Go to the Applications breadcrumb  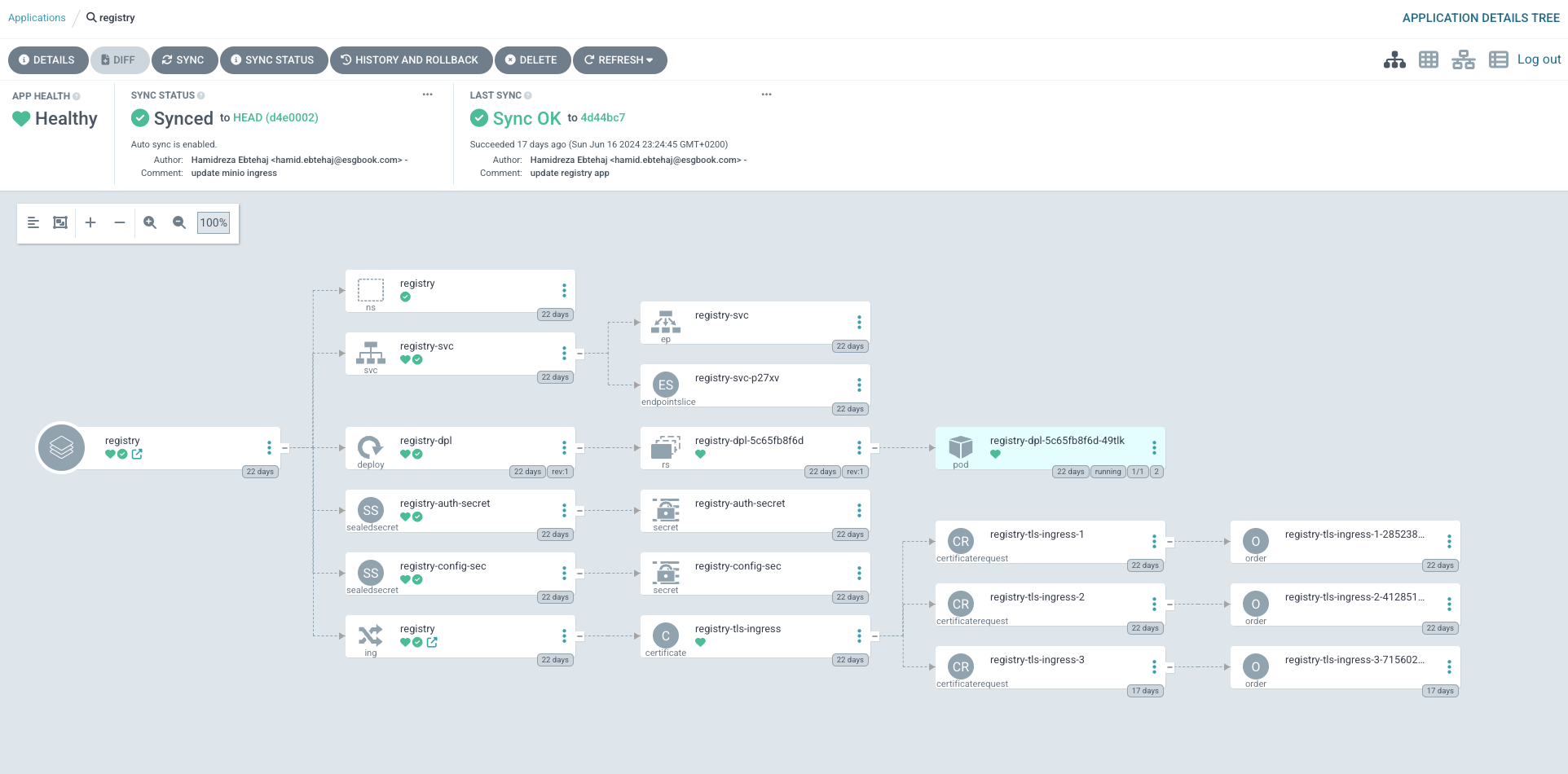(37, 18)
